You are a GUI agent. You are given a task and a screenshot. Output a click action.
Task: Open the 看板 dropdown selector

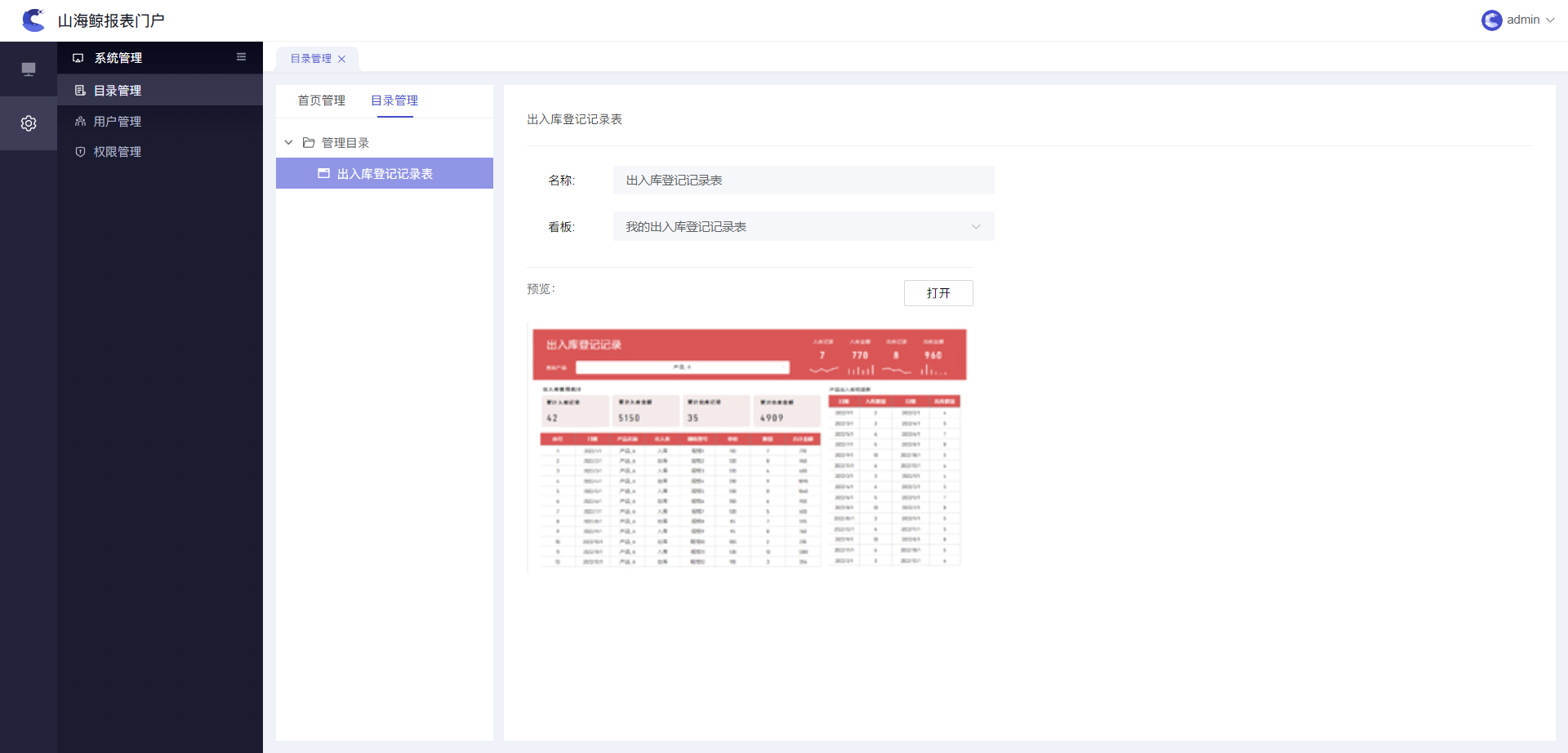804,227
